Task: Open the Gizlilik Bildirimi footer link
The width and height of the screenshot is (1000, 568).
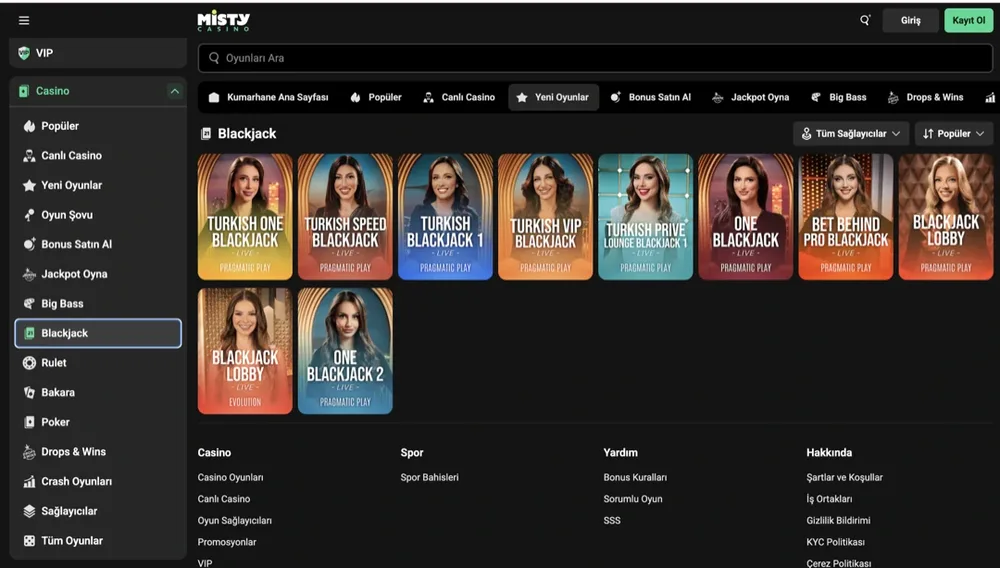Action: pos(838,521)
